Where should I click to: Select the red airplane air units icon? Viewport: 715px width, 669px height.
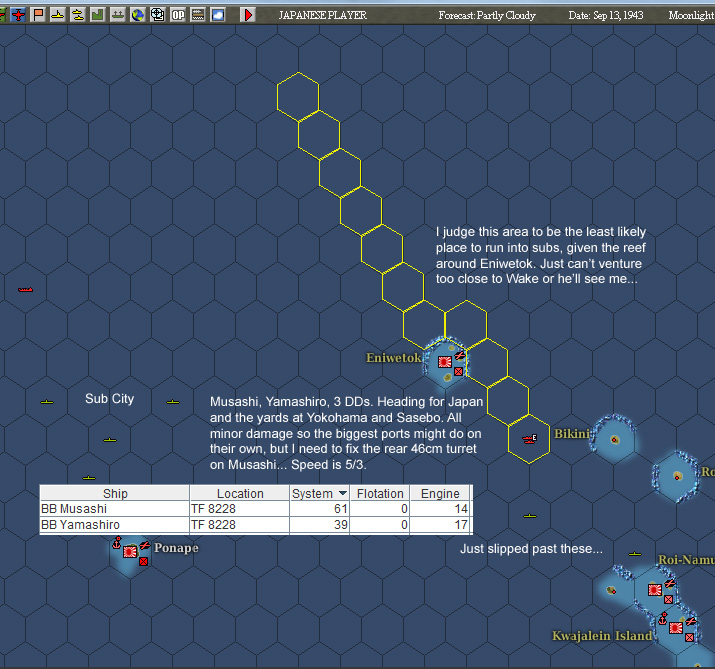(18, 15)
